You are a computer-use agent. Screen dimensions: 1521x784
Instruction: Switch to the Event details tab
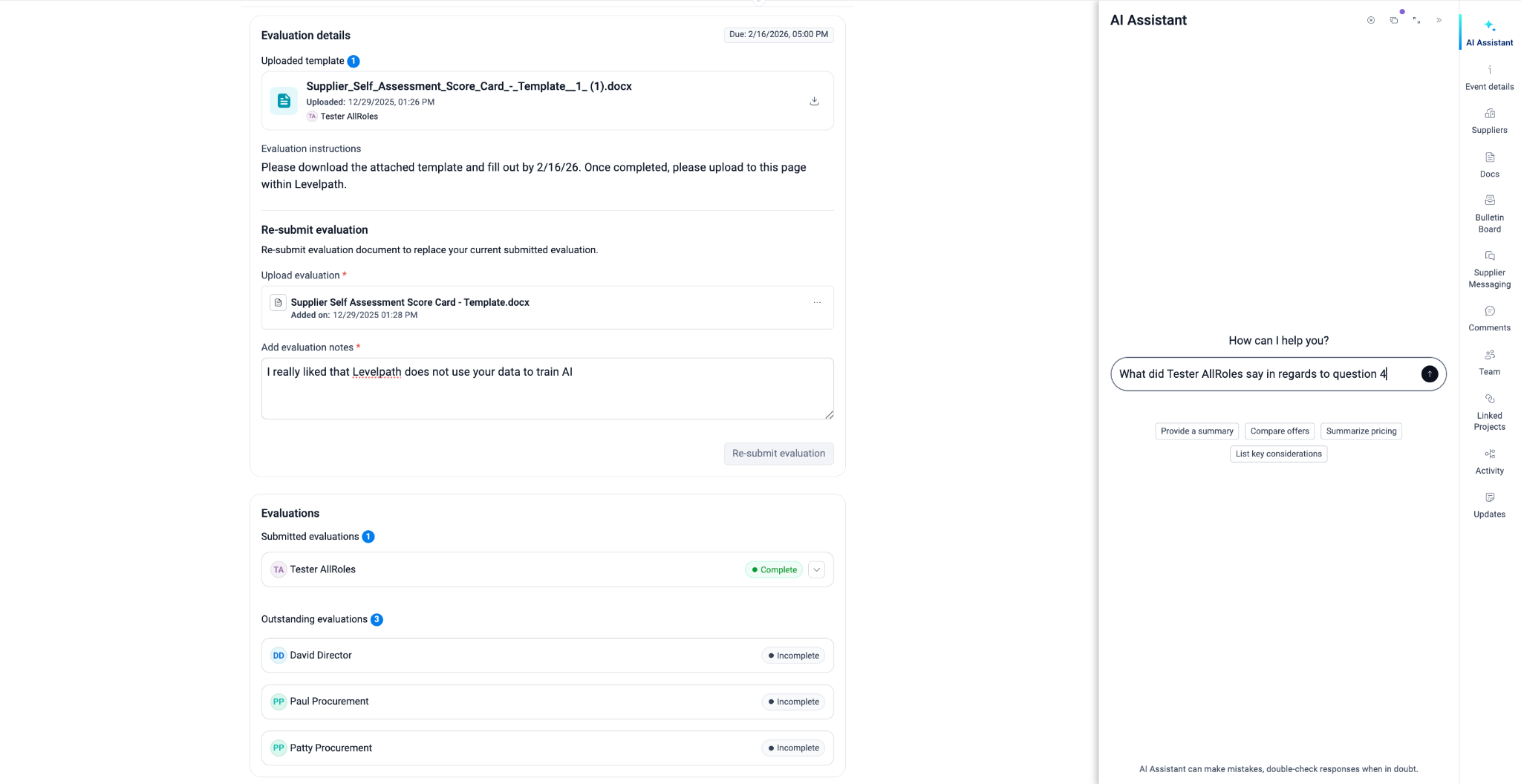(1489, 77)
